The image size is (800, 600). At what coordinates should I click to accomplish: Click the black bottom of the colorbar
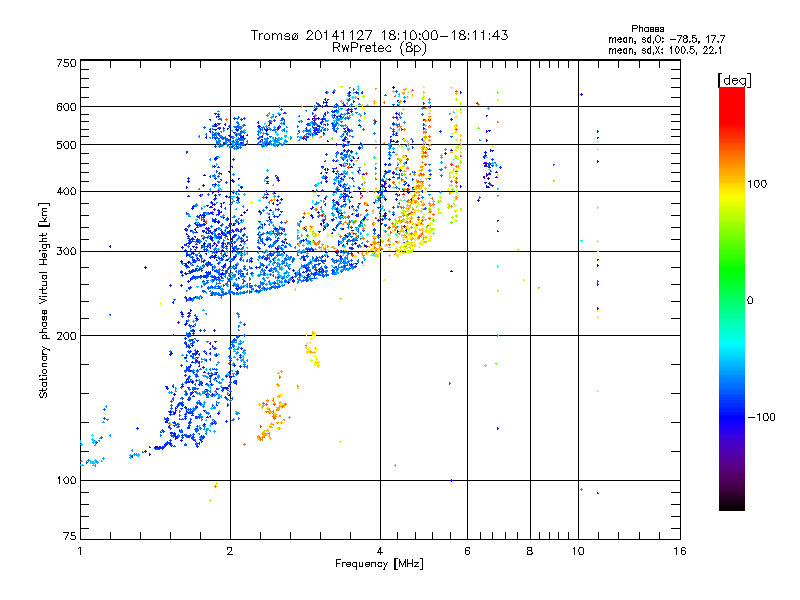[x=732, y=503]
